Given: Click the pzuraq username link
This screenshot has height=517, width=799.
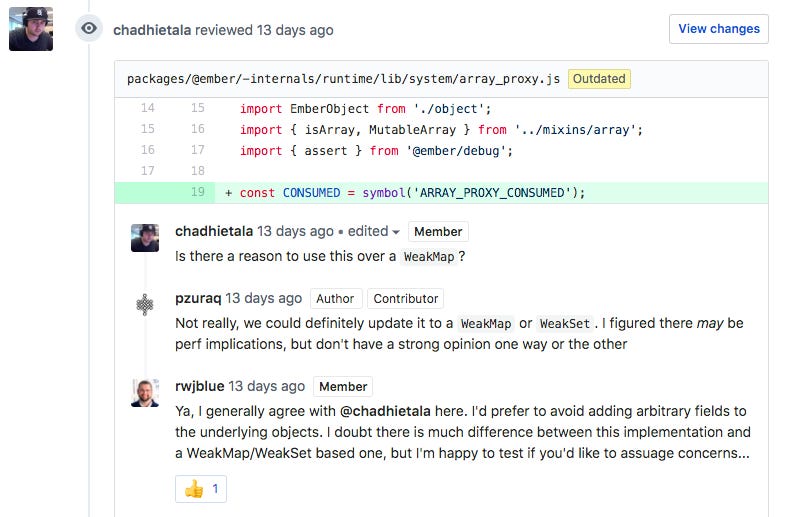Looking at the screenshot, I should [x=198, y=298].
